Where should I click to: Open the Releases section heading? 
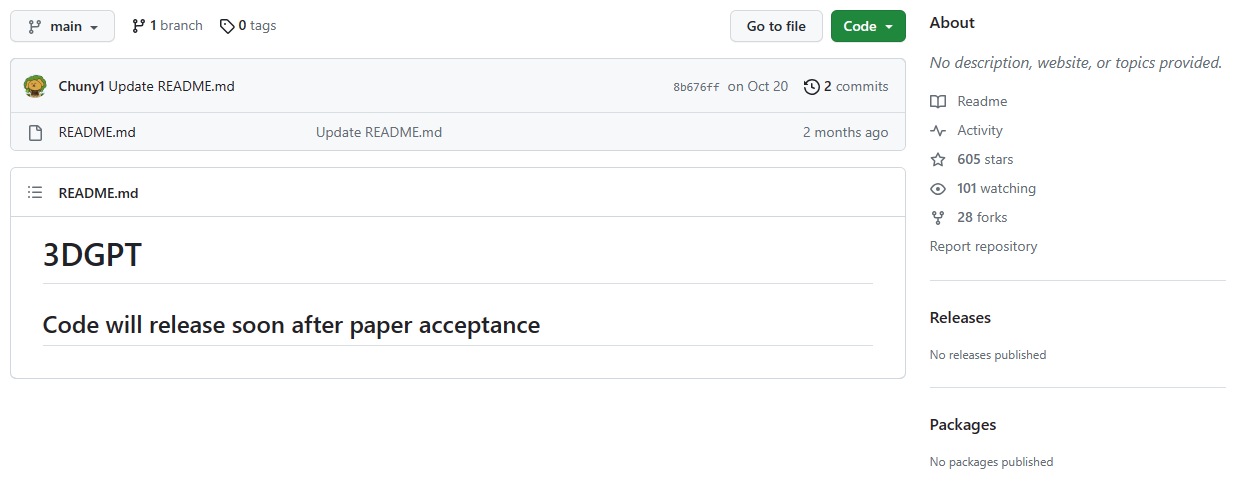[960, 318]
